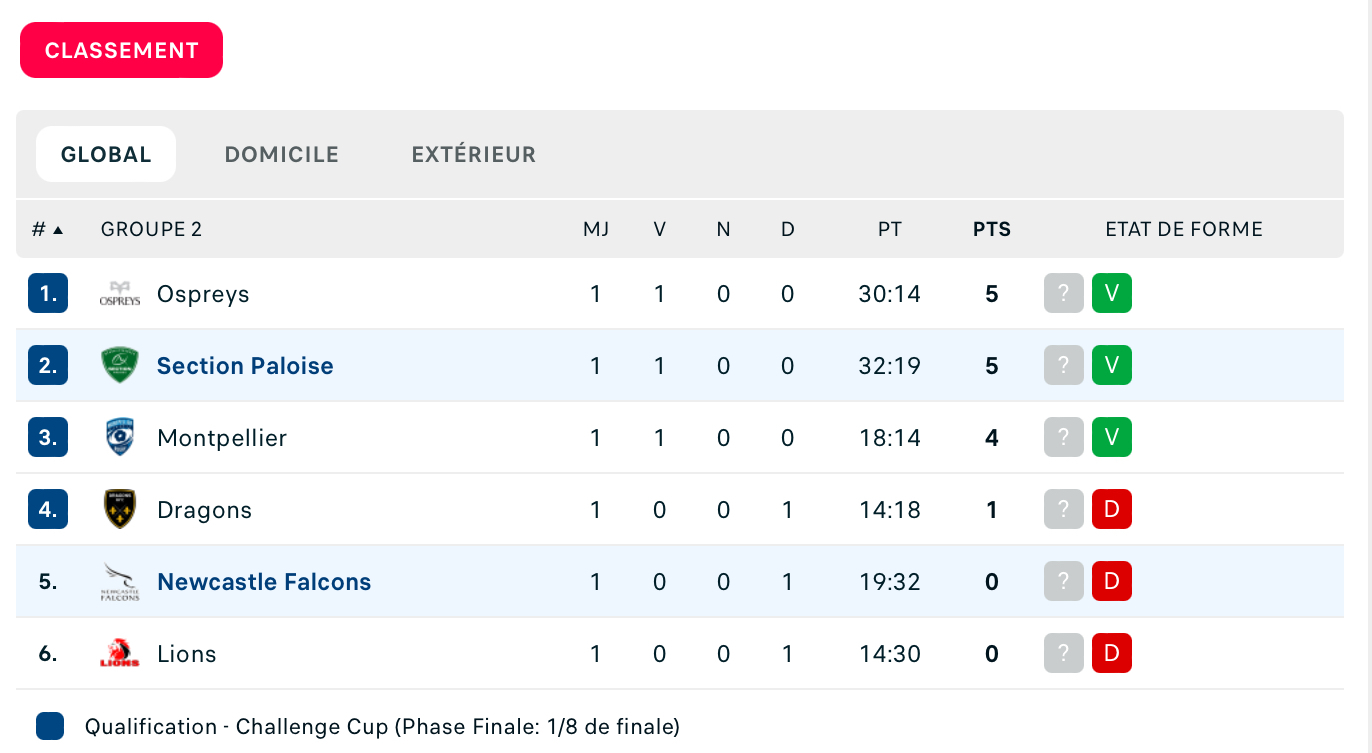Click Ospreys' green V form badge
1372x753 pixels.
click(x=1112, y=294)
